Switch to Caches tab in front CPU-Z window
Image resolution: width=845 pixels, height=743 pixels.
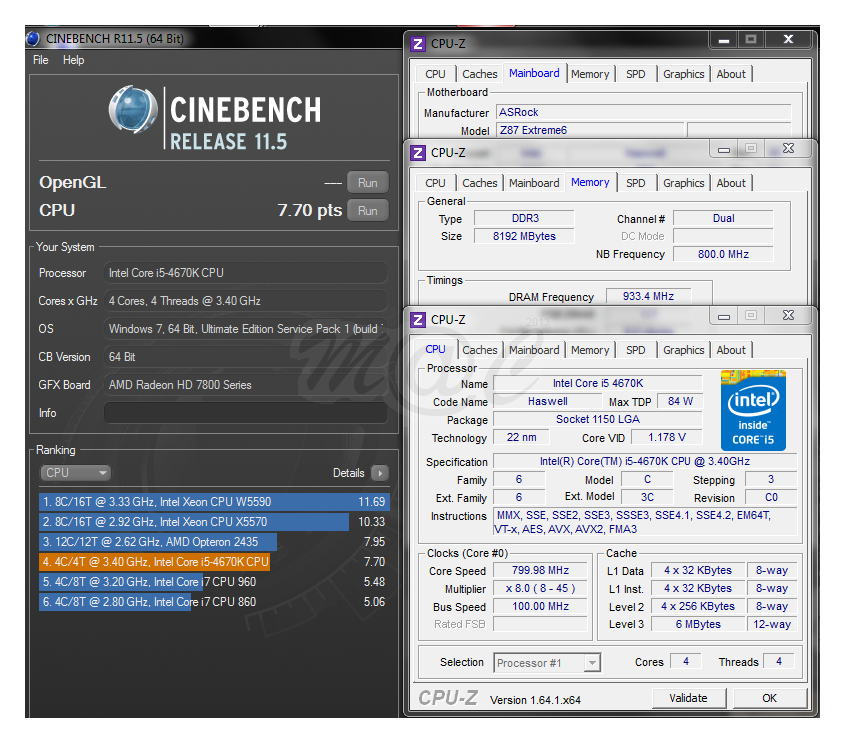click(x=479, y=350)
